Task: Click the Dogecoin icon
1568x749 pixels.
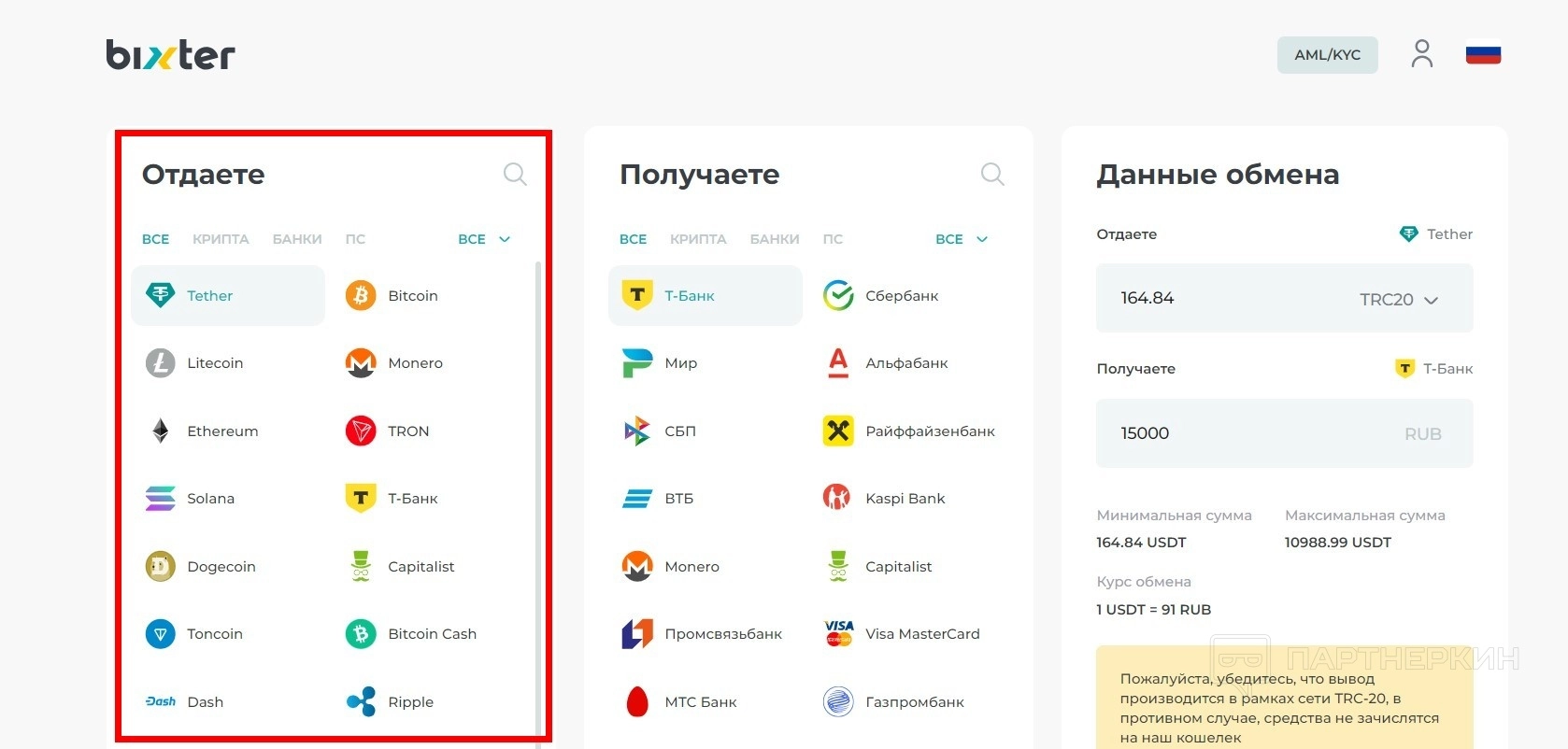Action: coord(161,566)
